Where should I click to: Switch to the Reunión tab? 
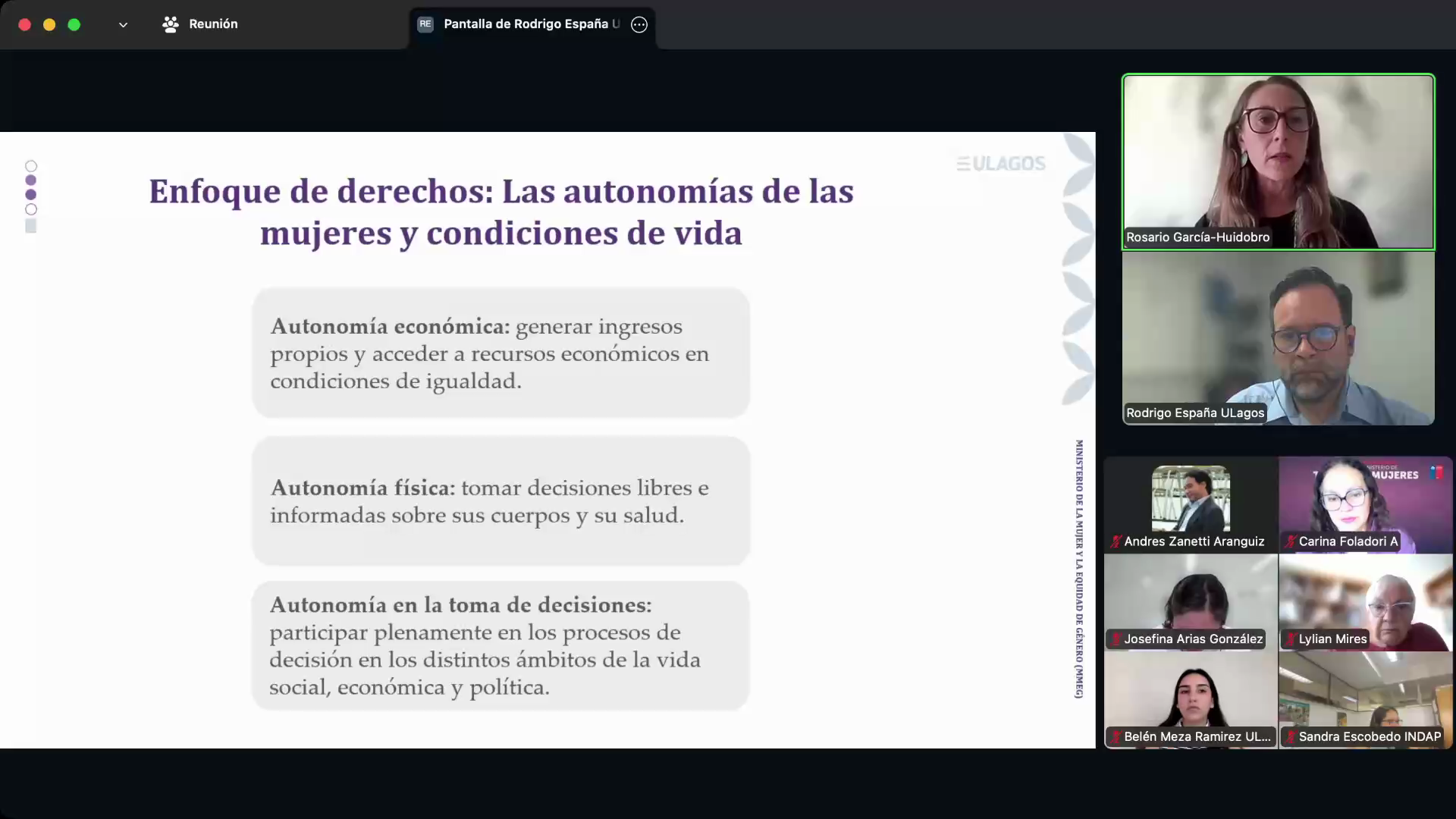click(213, 24)
